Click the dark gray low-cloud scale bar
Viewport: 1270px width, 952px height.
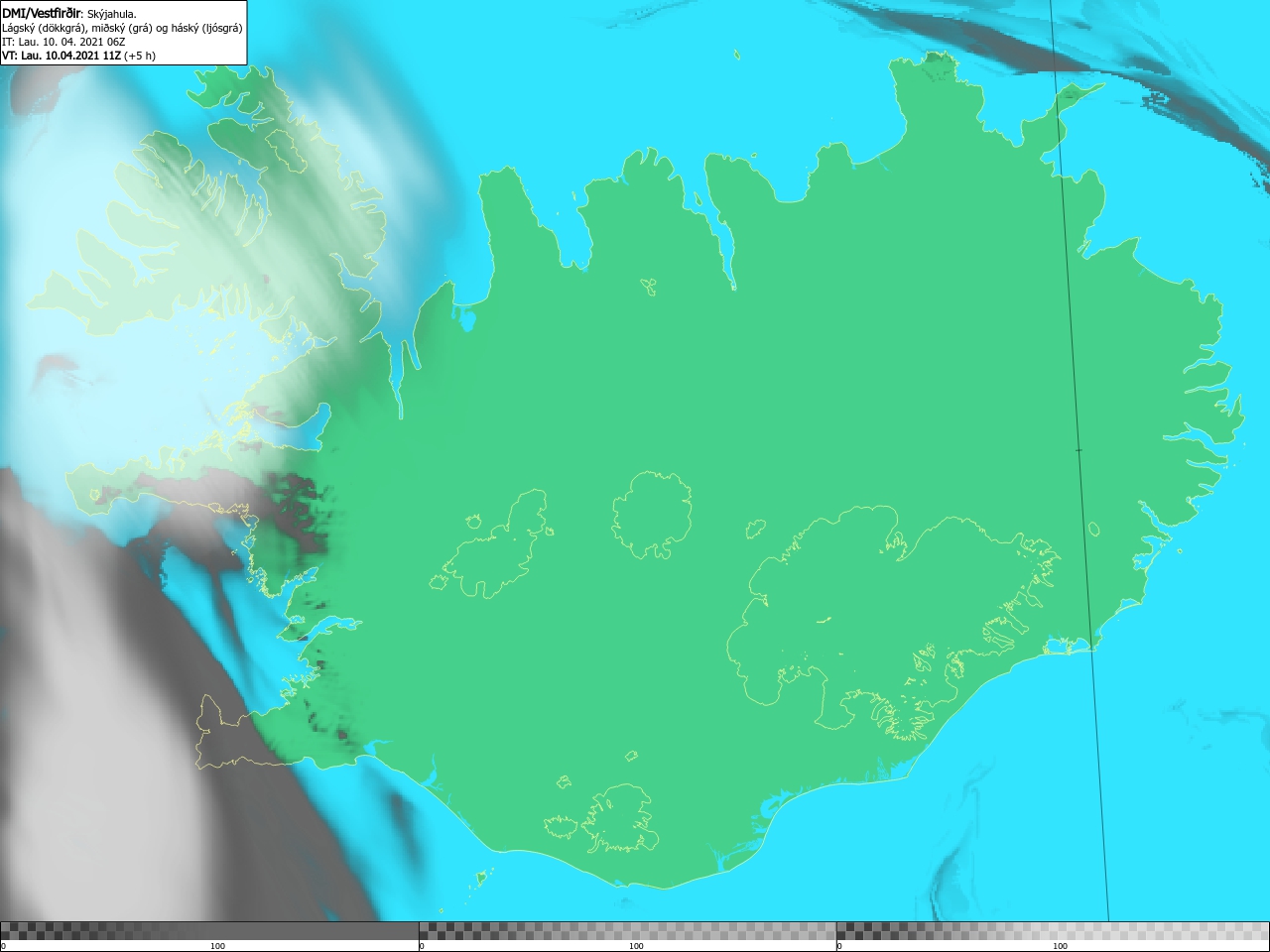209,930
